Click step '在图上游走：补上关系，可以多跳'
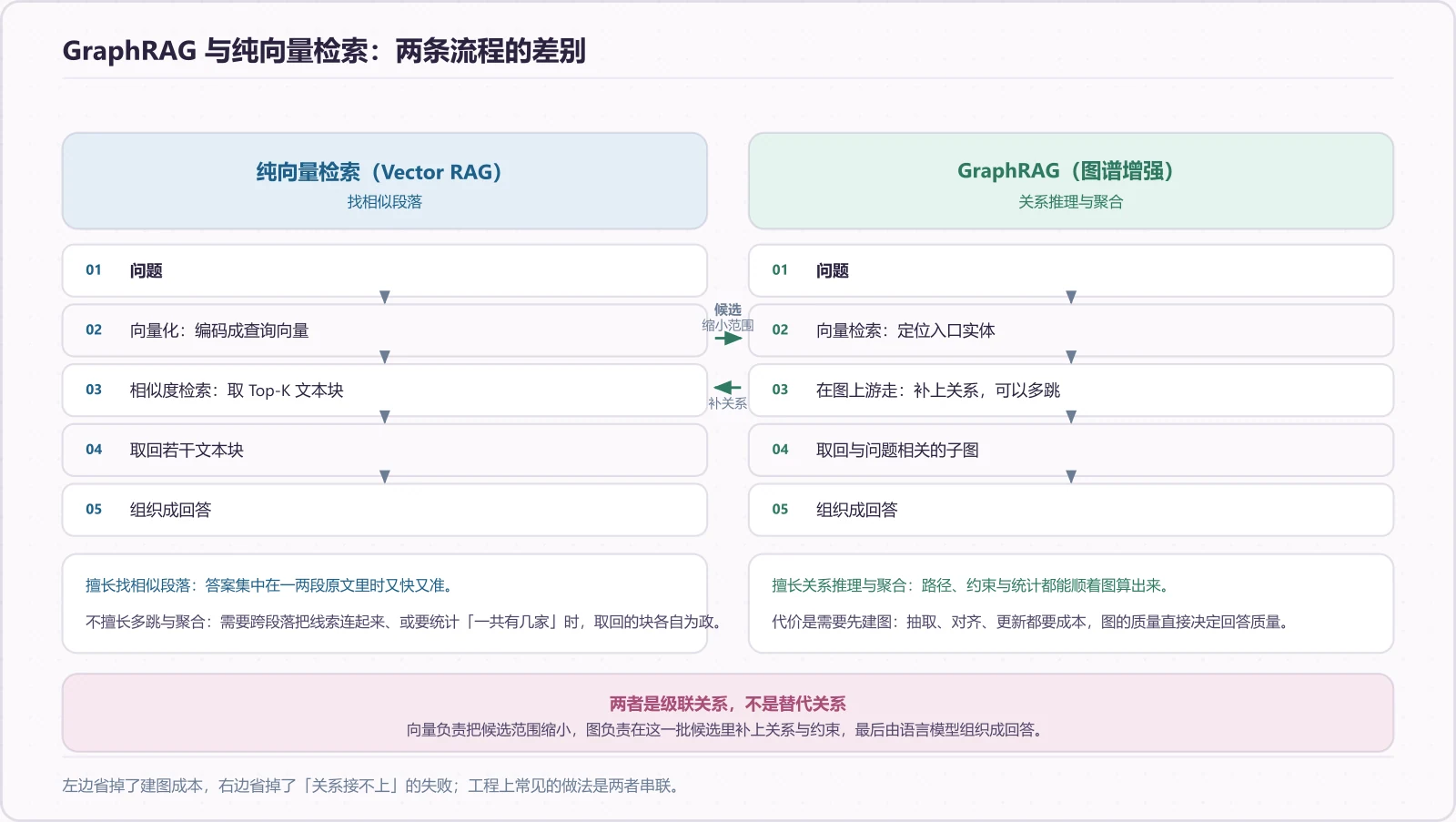Image resolution: width=1456 pixels, height=822 pixels. click(x=1071, y=391)
